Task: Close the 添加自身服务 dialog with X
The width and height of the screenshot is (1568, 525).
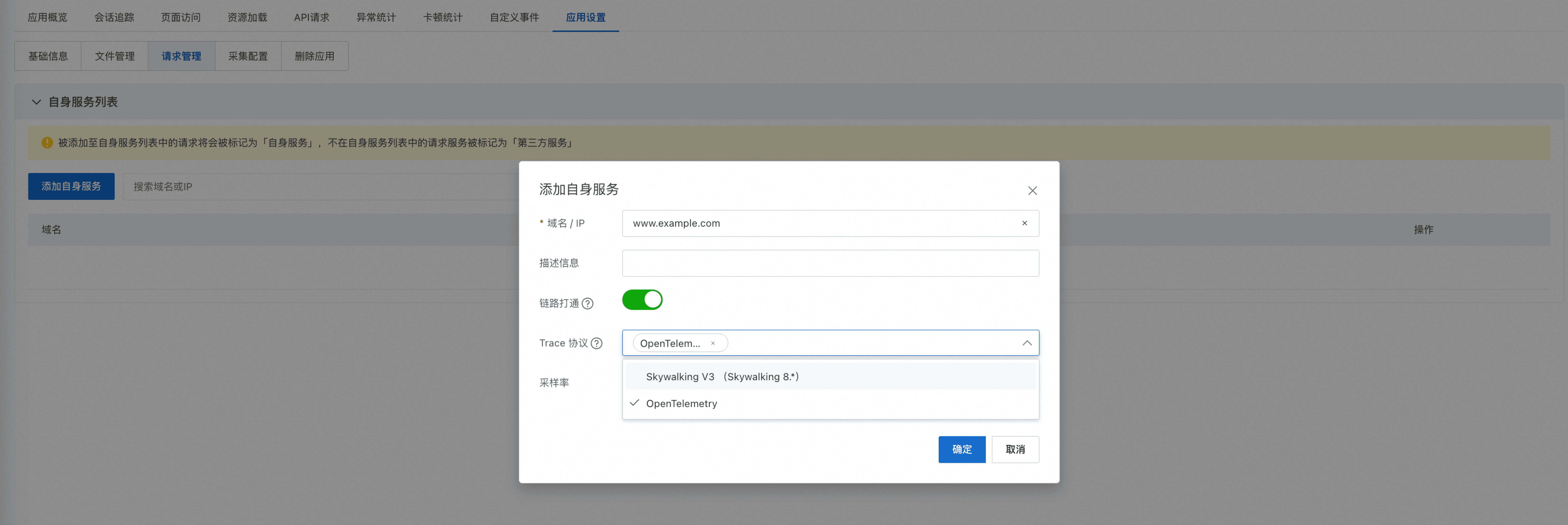Action: click(1032, 191)
